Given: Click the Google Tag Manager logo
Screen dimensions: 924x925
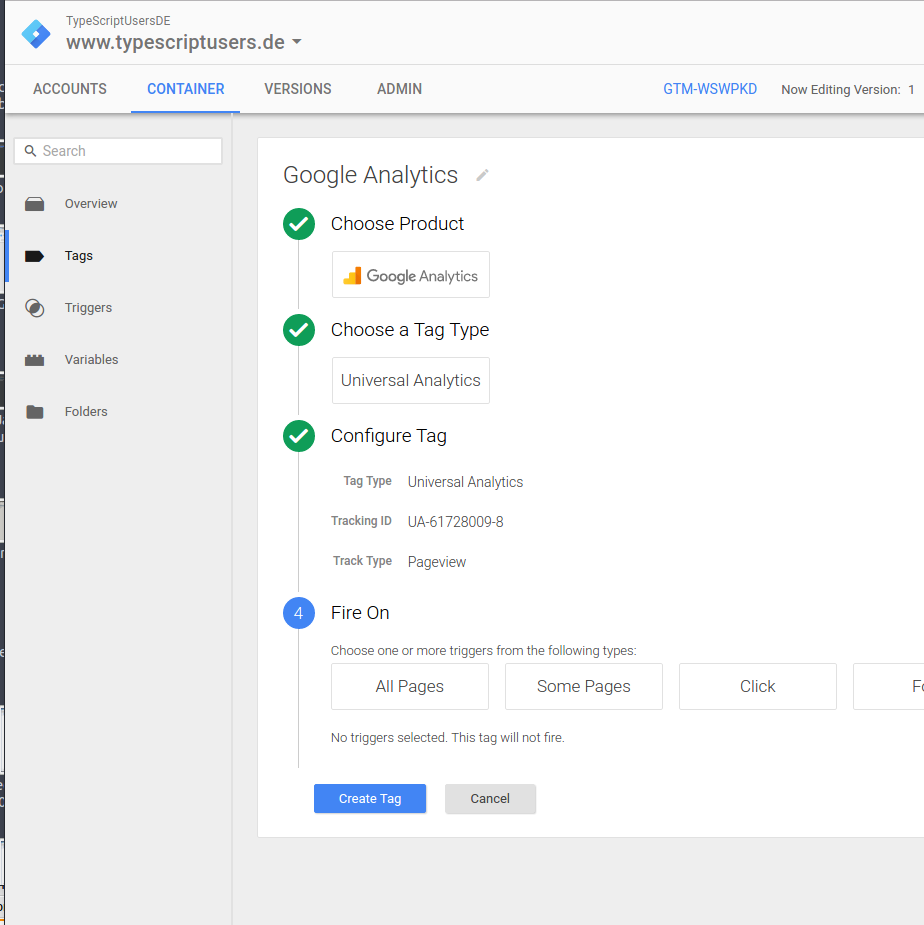Looking at the screenshot, I should pyautogui.click(x=36, y=34).
